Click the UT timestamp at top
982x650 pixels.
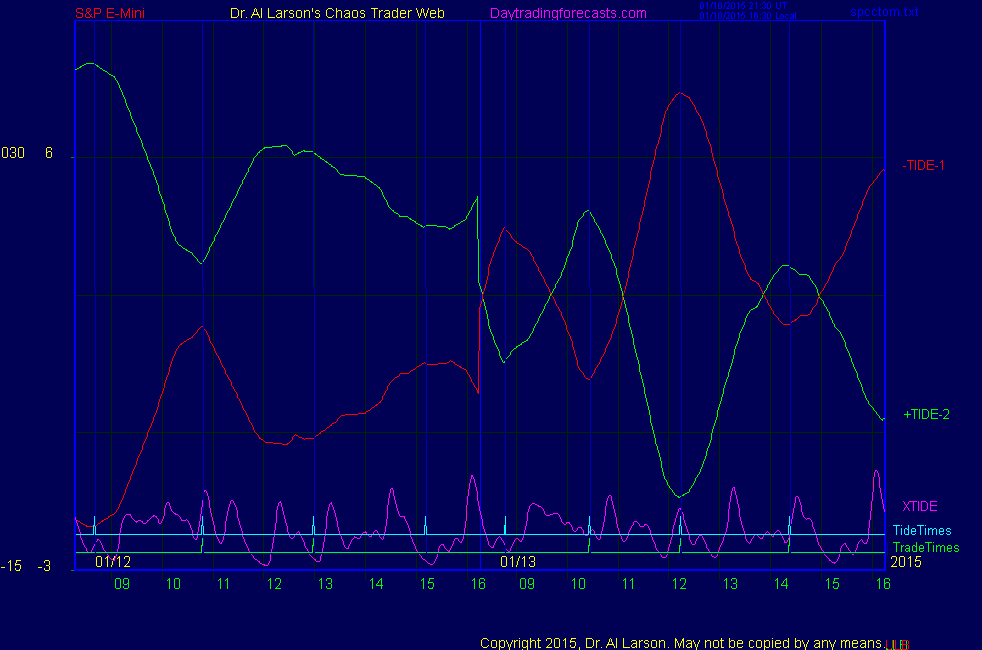pyautogui.click(x=744, y=6)
